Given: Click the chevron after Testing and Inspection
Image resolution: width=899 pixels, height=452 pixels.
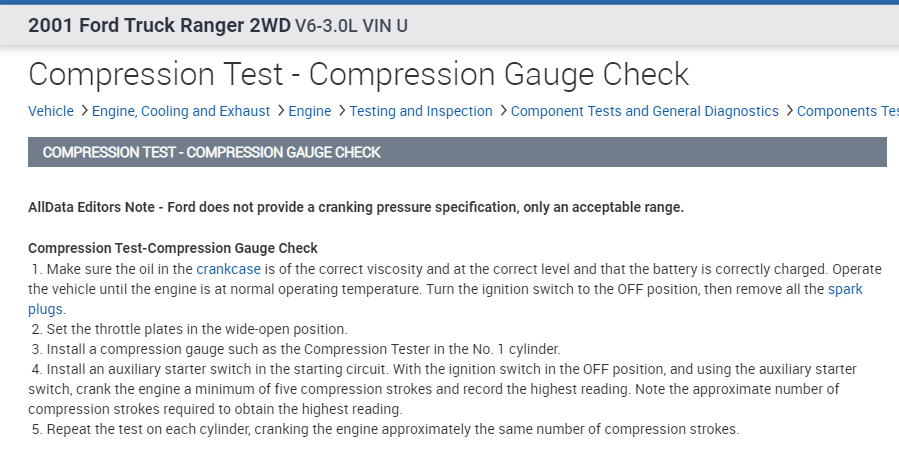Looking at the screenshot, I should point(502,111).
